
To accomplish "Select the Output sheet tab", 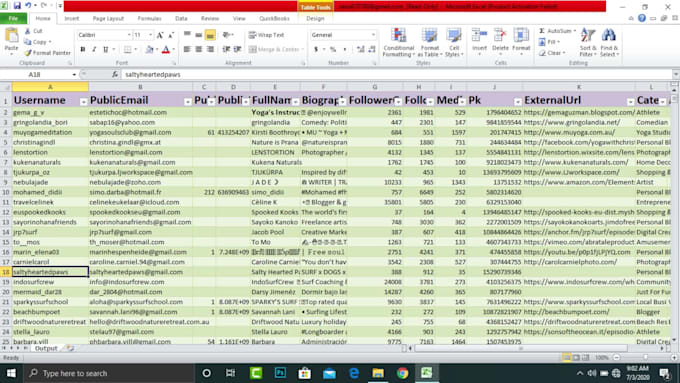I will tap(46, 348).
